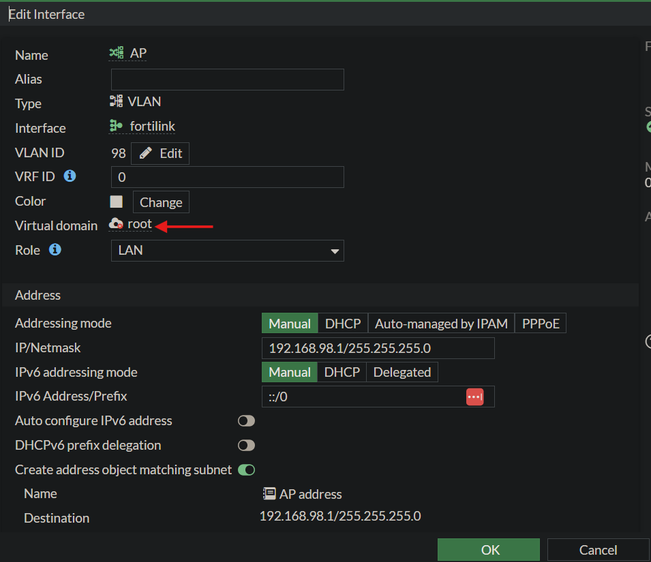Select Delegated IPv6 addressing mode
Viewport: 651px width, 562px height.
[x=402, y=372]
